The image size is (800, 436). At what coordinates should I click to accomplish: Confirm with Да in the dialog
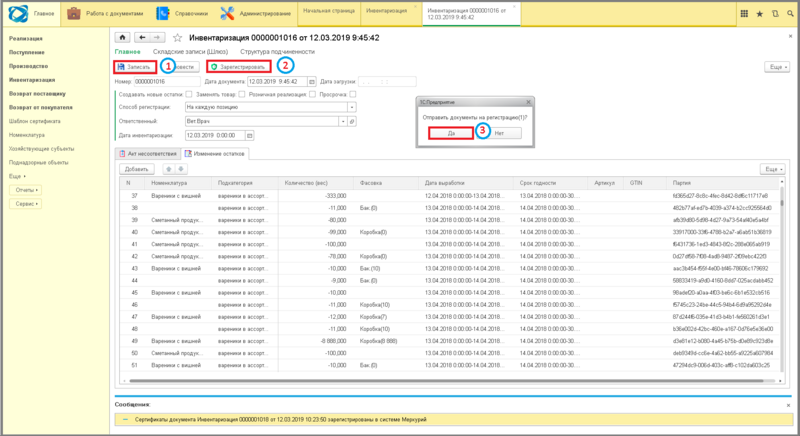click(451, 133)
